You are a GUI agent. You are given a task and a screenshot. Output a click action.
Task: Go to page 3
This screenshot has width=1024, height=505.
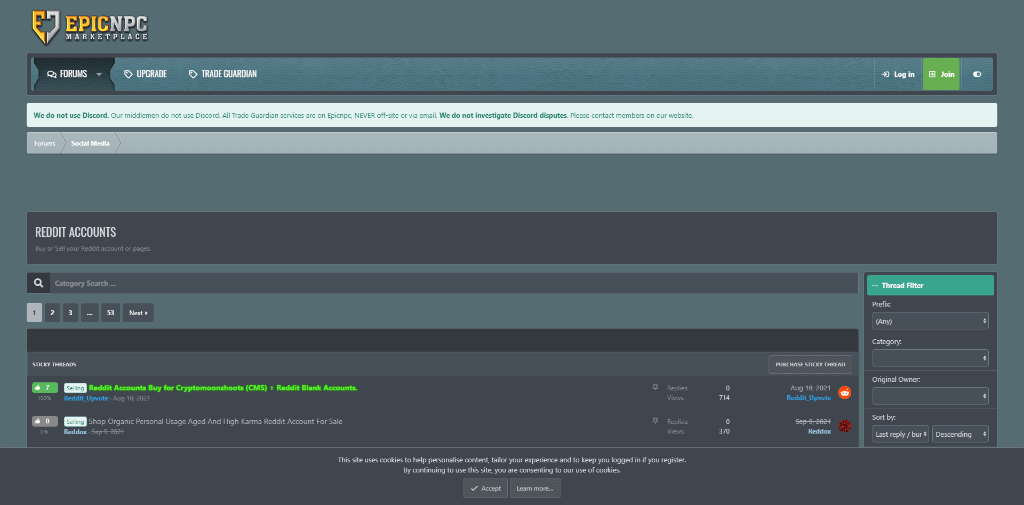pos(71,313)
